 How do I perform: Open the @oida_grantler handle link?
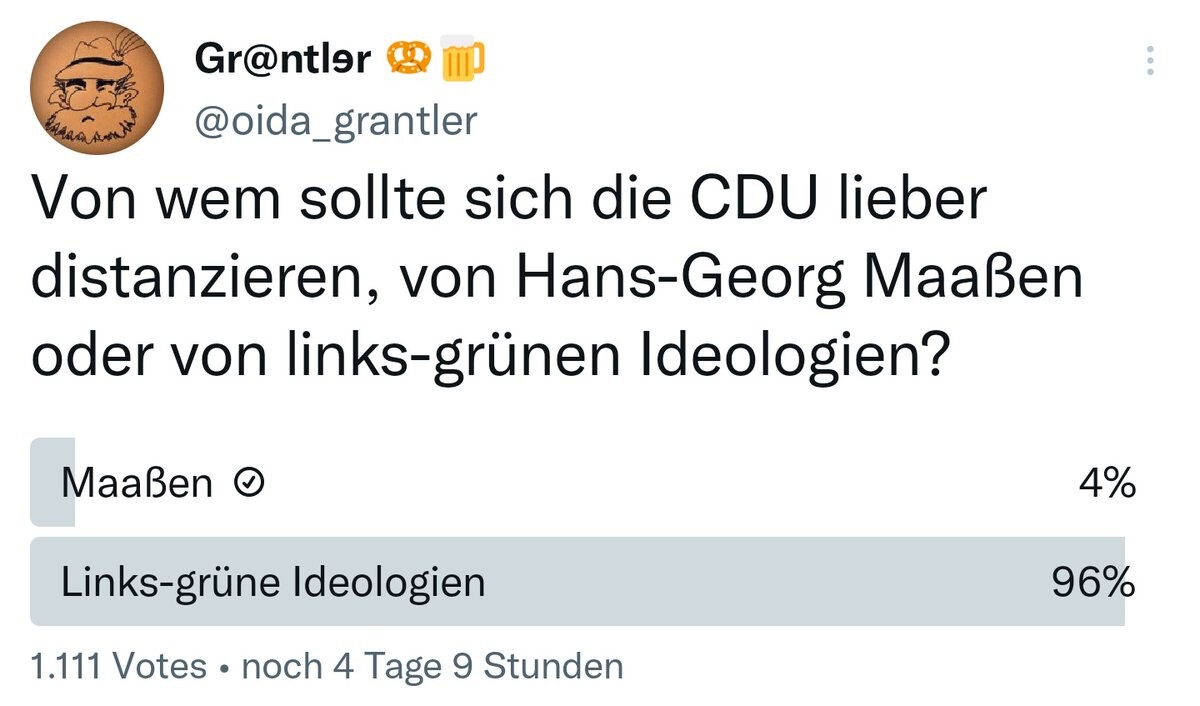tap(336, 121)
